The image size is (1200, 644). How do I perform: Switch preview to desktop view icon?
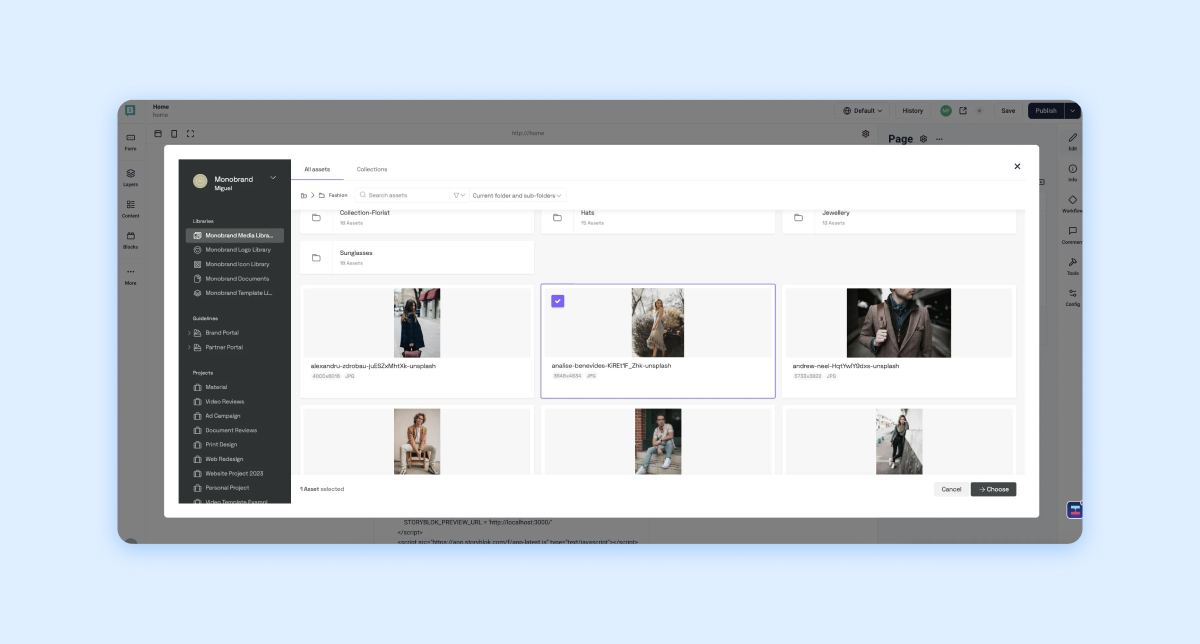tap(158, 133)
